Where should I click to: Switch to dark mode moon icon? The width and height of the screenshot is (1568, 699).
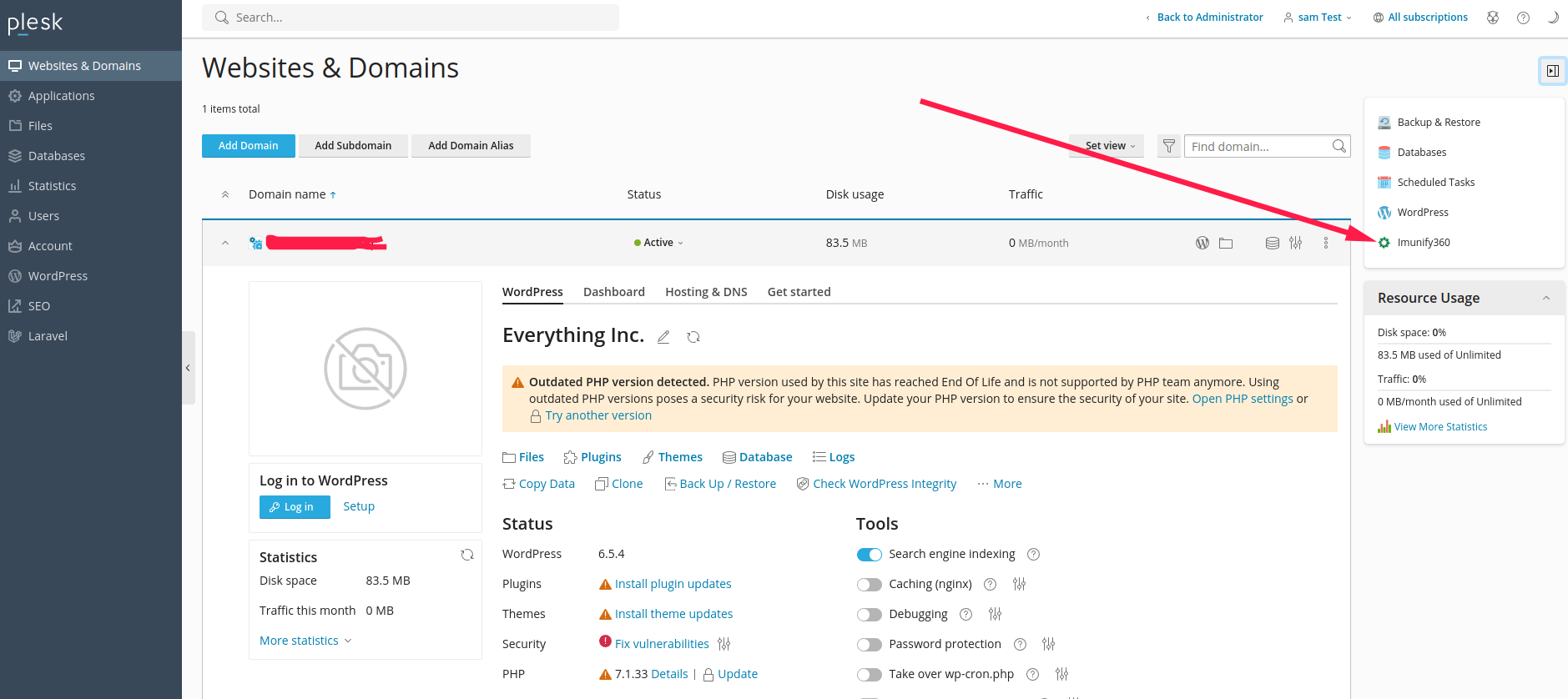(x=1553, y=18)
